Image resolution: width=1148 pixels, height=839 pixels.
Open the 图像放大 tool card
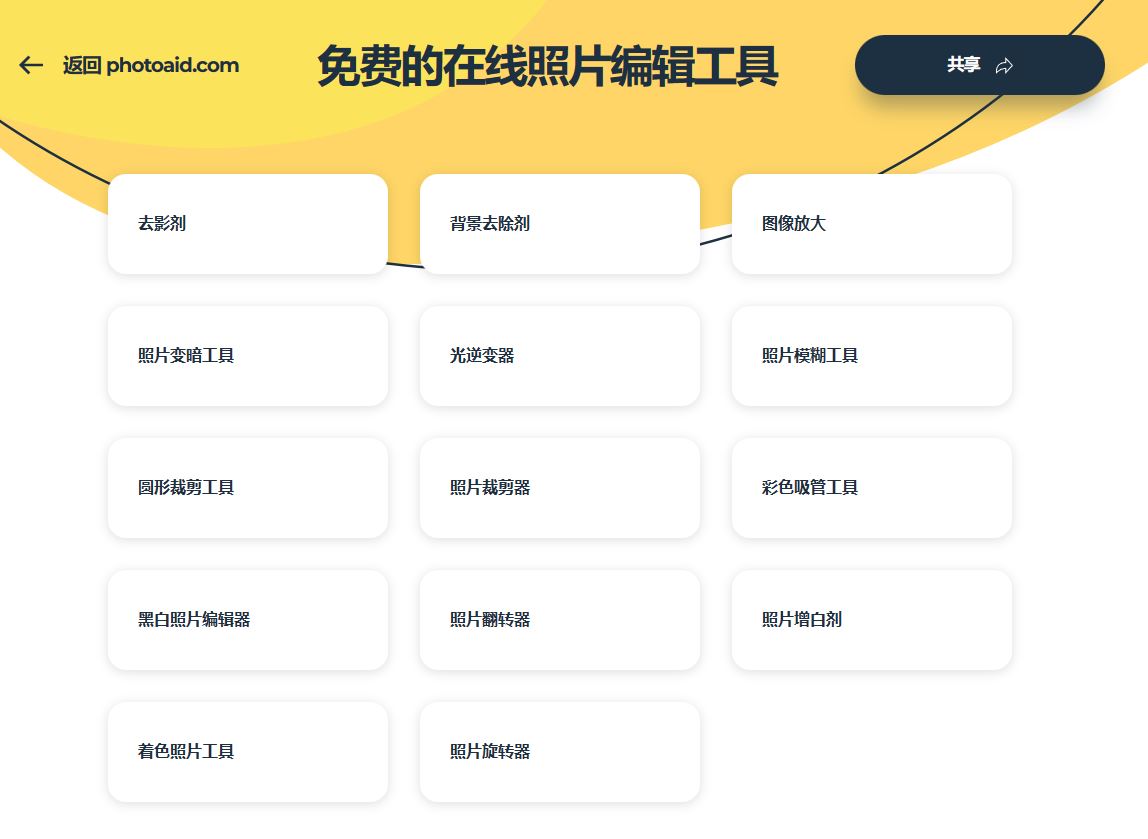click(871, 224)
